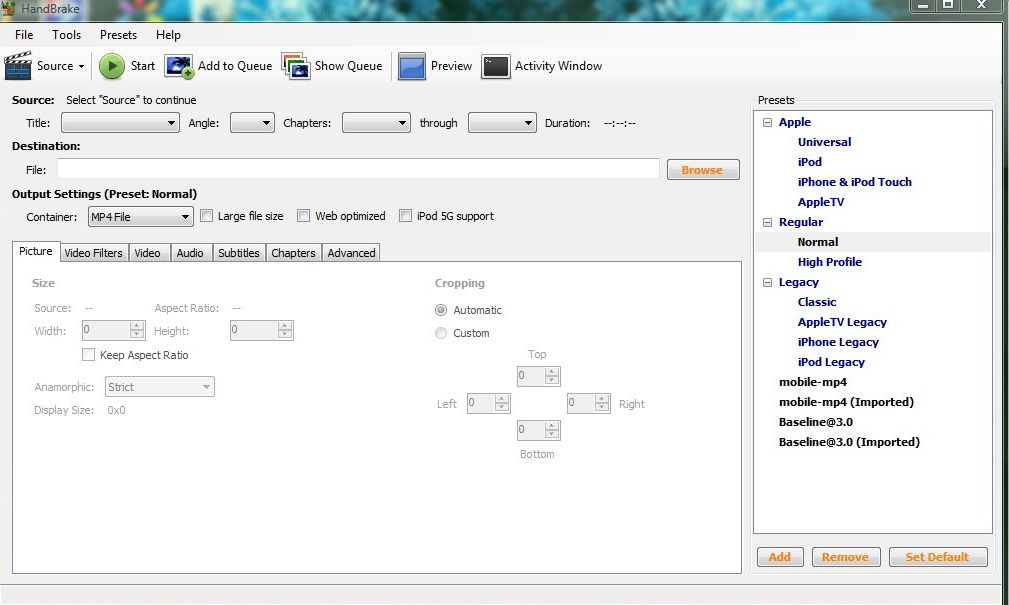
Task: Open the Container format dropdown
Action: pos(140,217)
